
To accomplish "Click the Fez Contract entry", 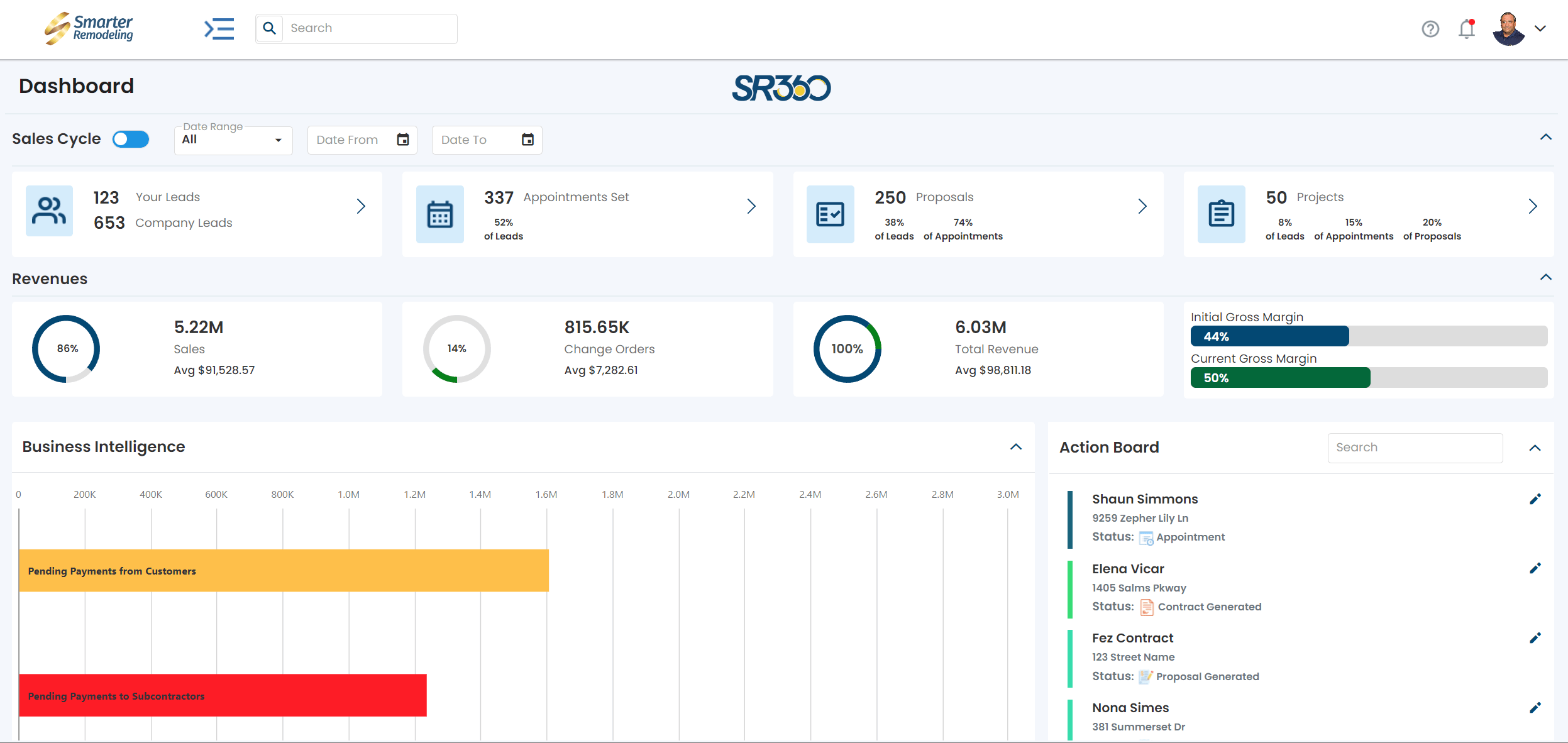I will (1132, 638).
